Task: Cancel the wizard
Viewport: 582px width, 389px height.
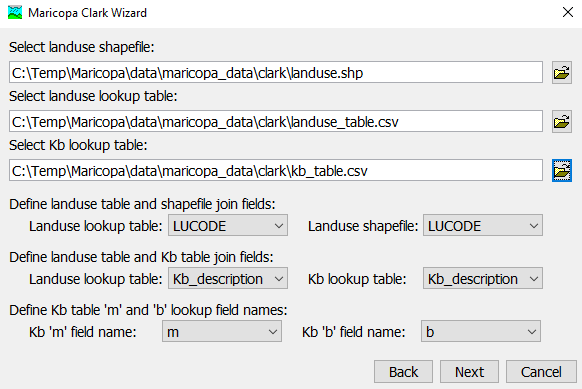Action: tap(541, 372)
